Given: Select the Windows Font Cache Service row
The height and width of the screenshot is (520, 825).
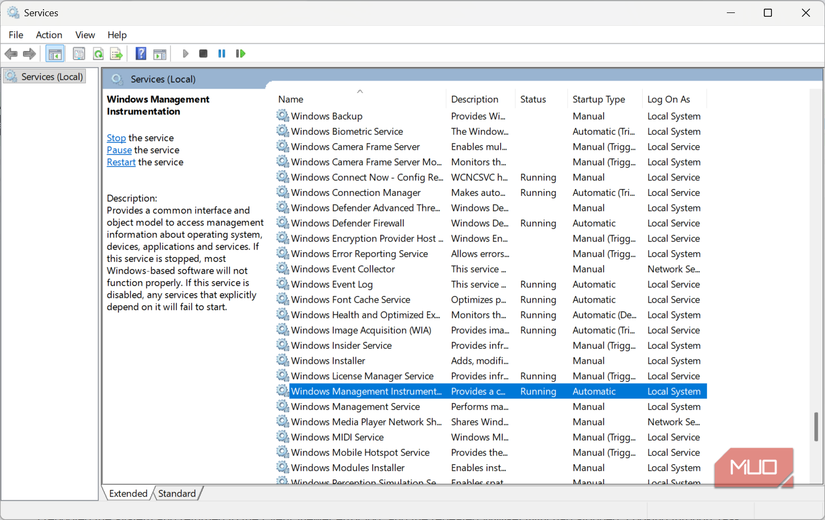Looking at the screenshot, I should click(x=491, y=299).
